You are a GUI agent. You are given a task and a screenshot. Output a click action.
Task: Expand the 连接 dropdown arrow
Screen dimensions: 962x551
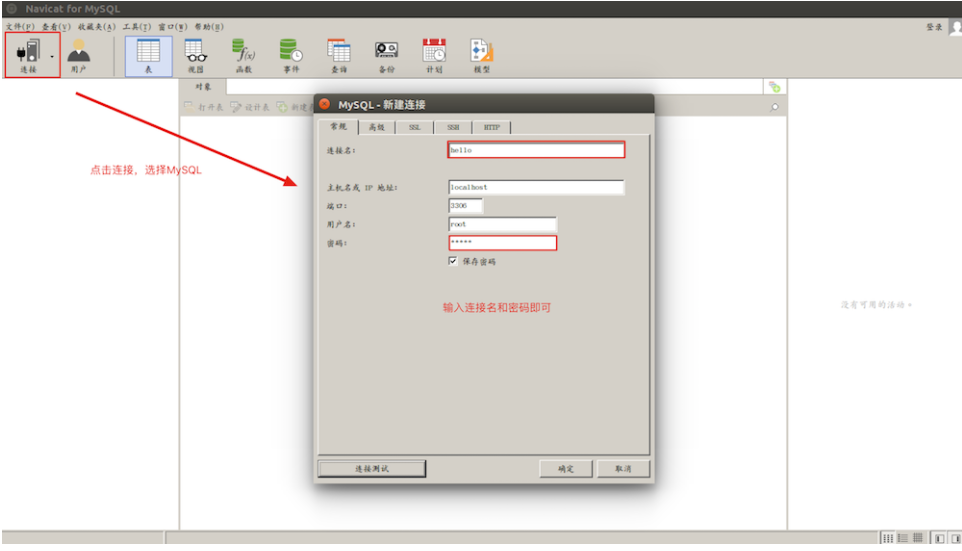coord(52,56)
